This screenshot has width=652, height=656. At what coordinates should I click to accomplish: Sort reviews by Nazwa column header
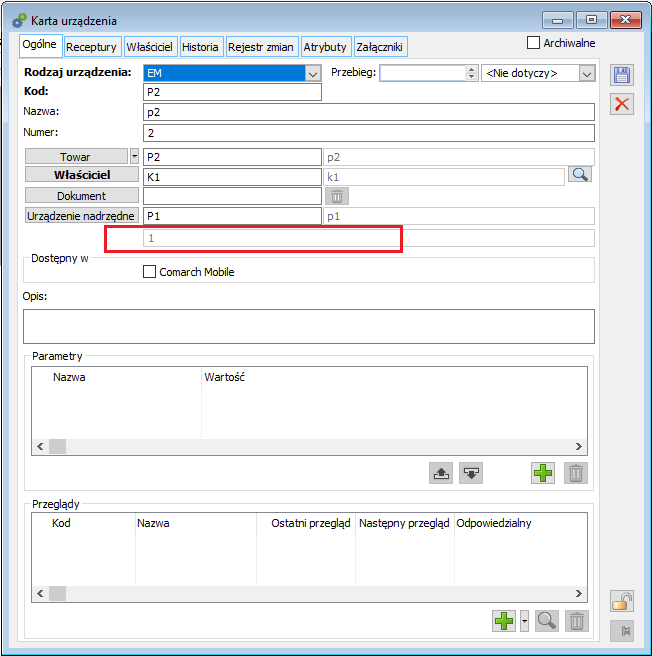tap(153, 523)
